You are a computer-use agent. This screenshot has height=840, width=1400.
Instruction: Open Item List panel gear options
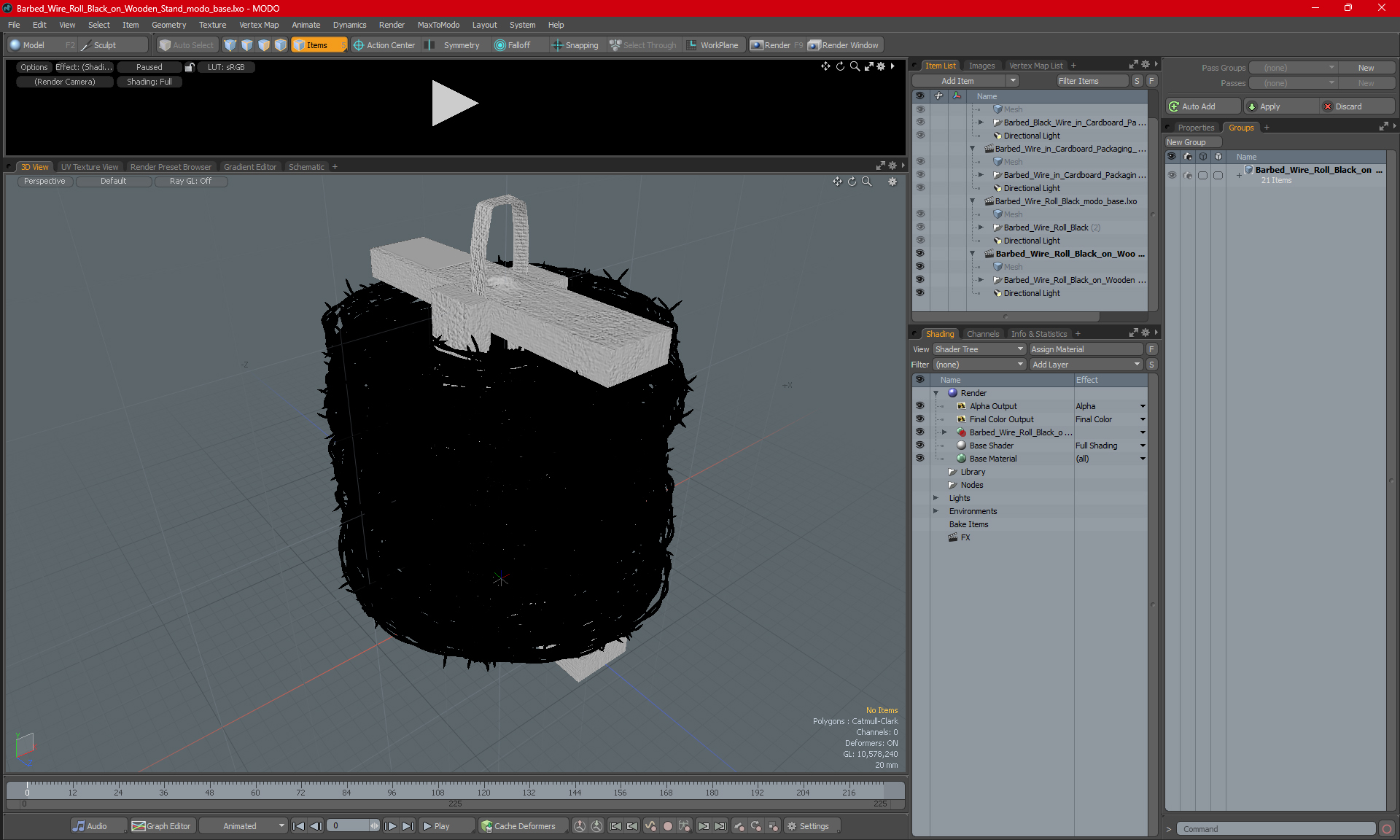click(x=1146, y=65)
